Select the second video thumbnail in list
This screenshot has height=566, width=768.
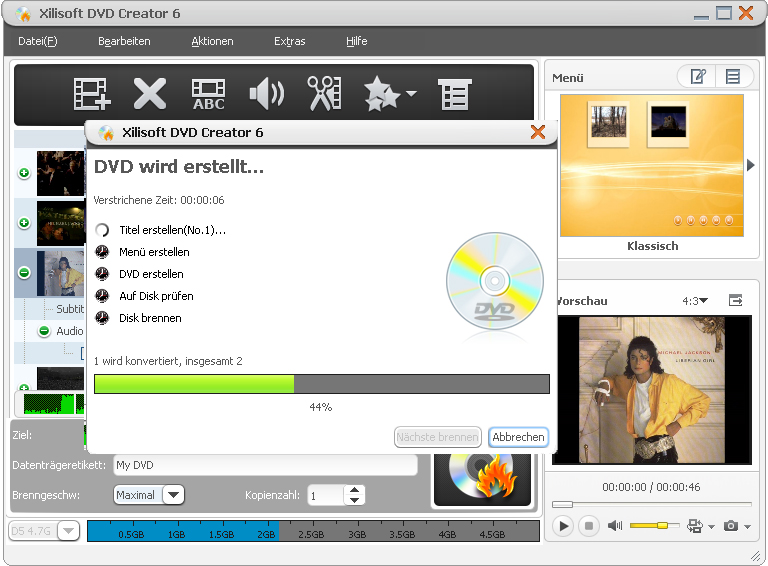(x=61, y=223)
